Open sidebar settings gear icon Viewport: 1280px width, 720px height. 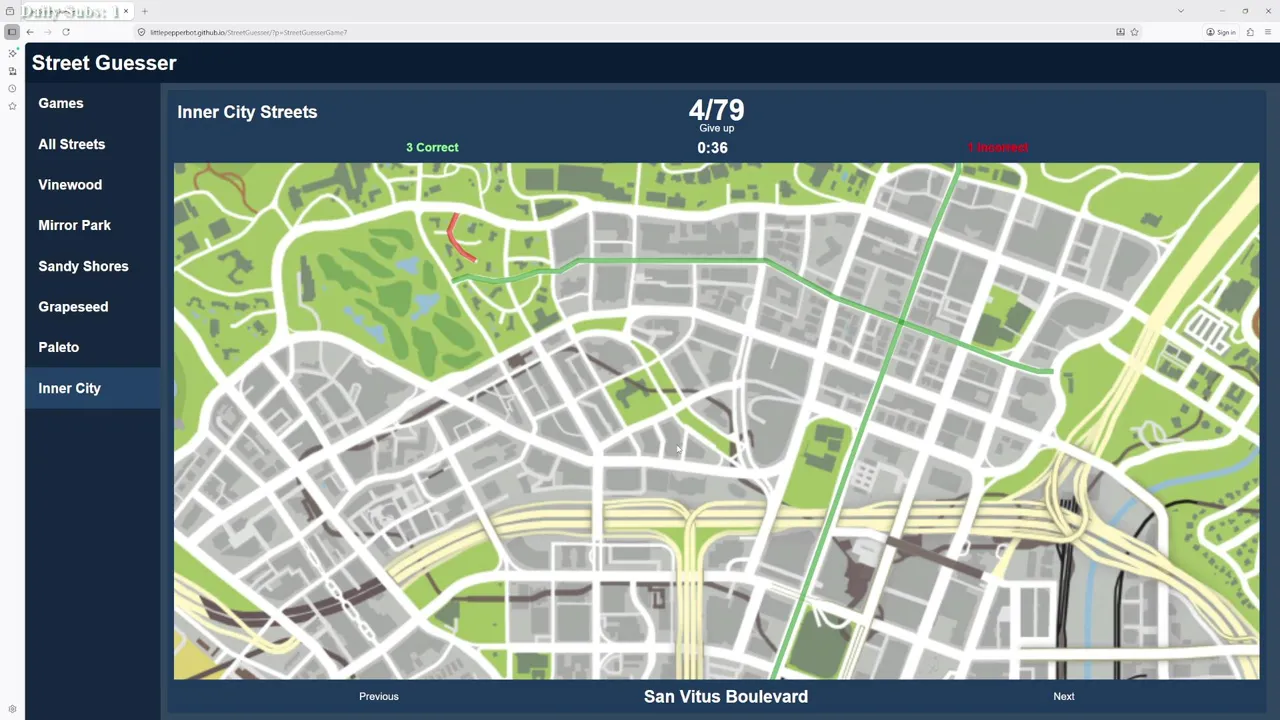coord(12,709)
